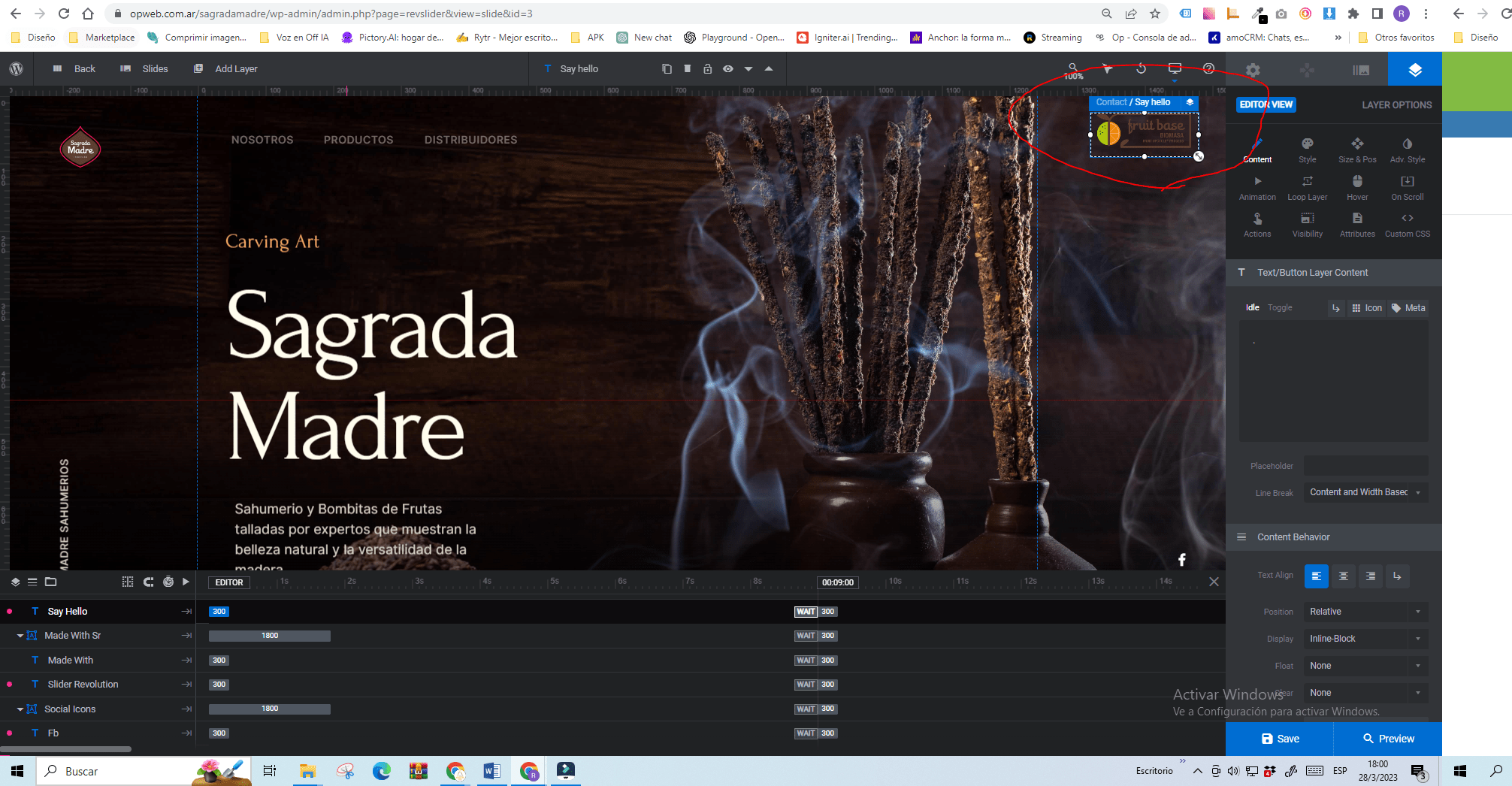Open the Add Layer menu

tap(226, 68)
